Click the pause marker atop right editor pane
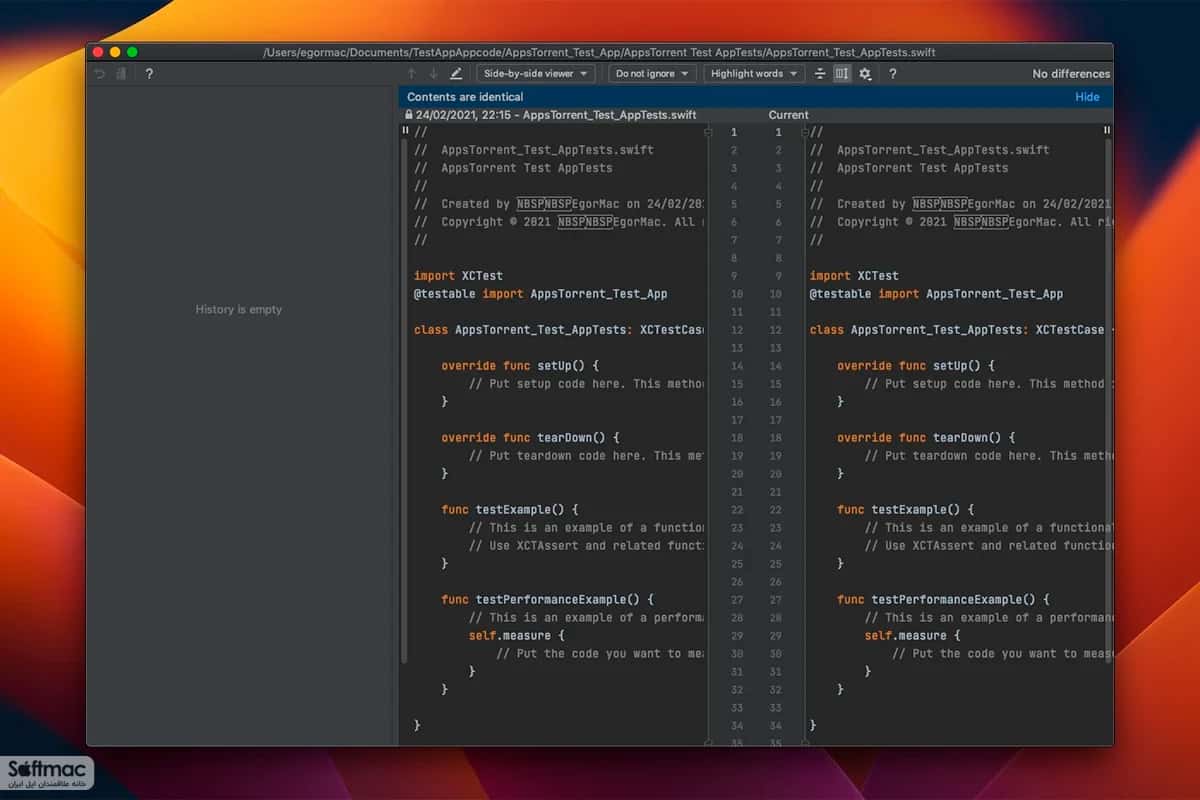The height and width of the screenshot is (800, 1200). coord(1107,131)
